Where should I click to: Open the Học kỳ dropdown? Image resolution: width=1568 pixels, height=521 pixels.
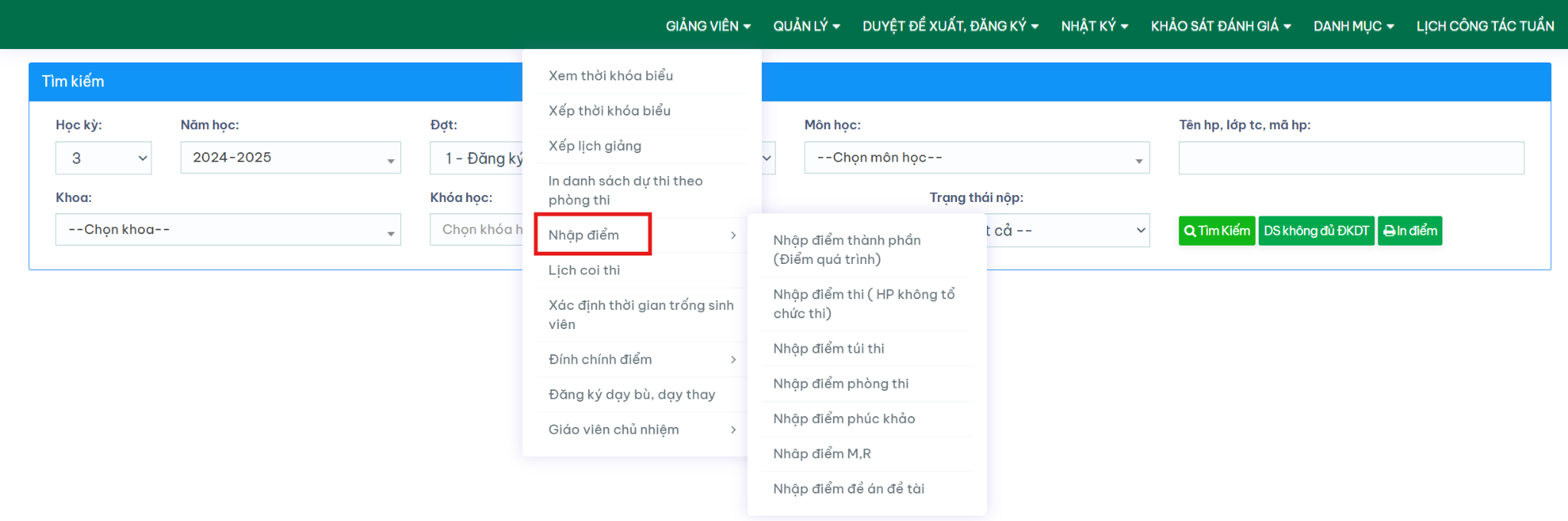point(103,158)
